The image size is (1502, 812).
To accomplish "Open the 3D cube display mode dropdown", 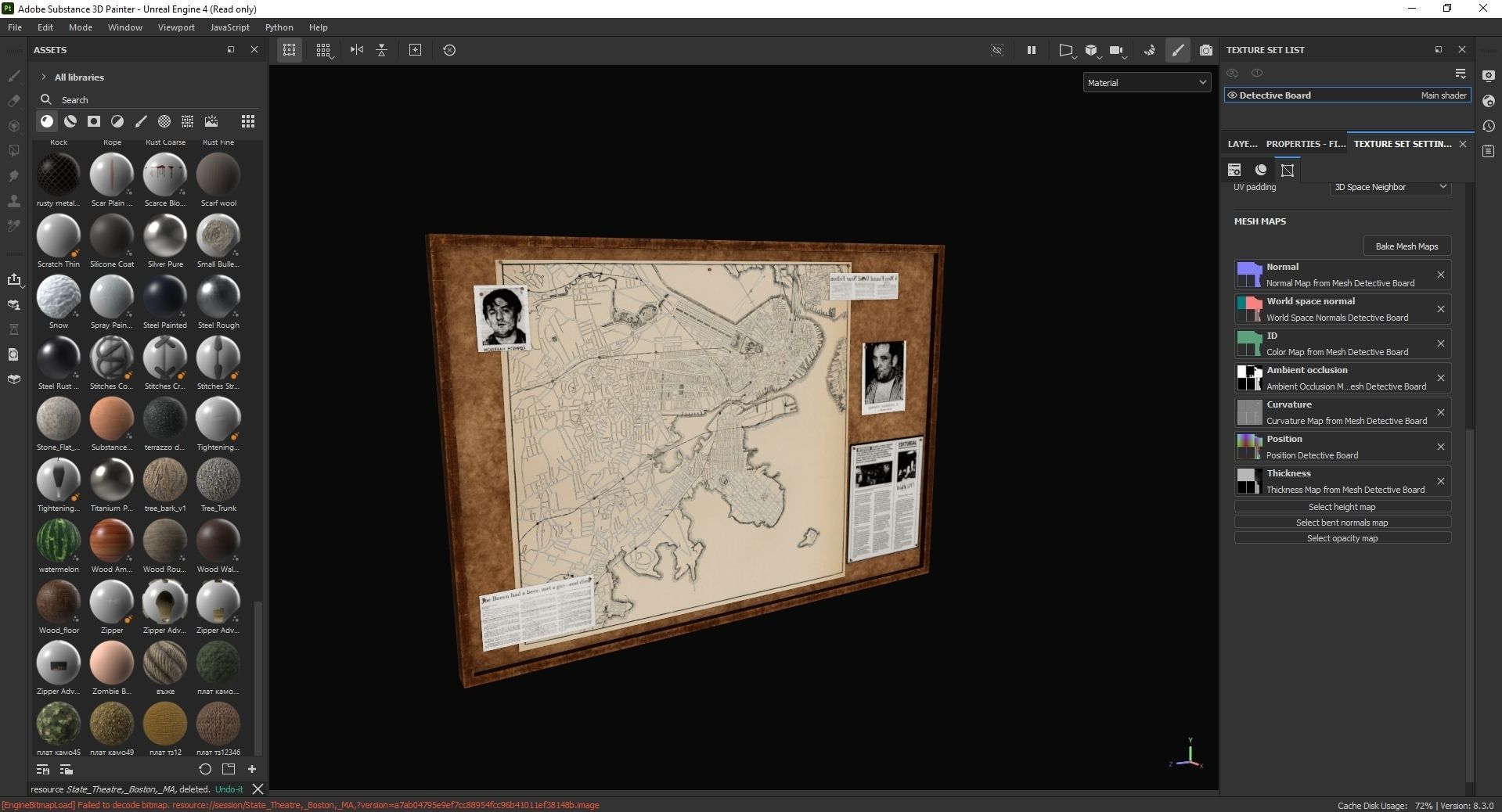I will pyautogui.click(x=1093, y=51).
